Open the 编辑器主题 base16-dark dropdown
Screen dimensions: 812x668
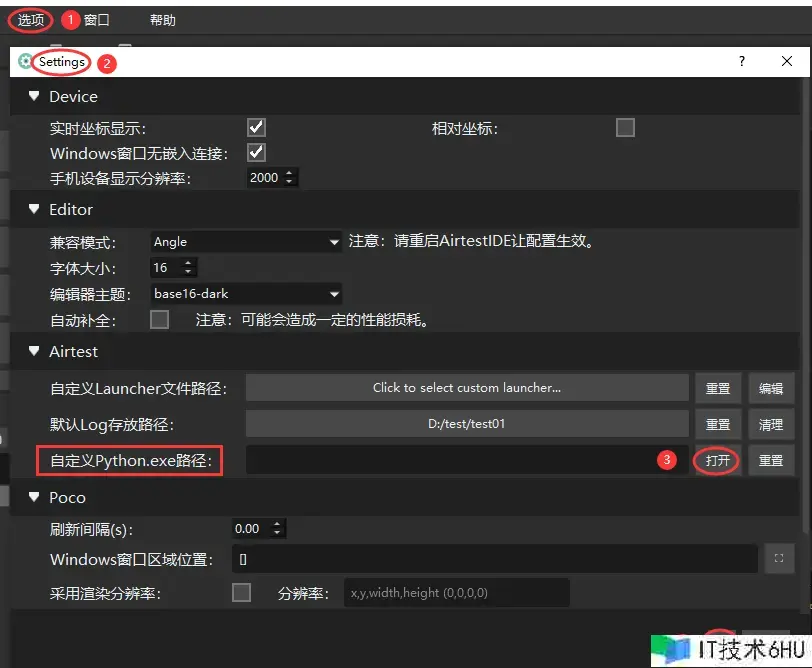245,294
